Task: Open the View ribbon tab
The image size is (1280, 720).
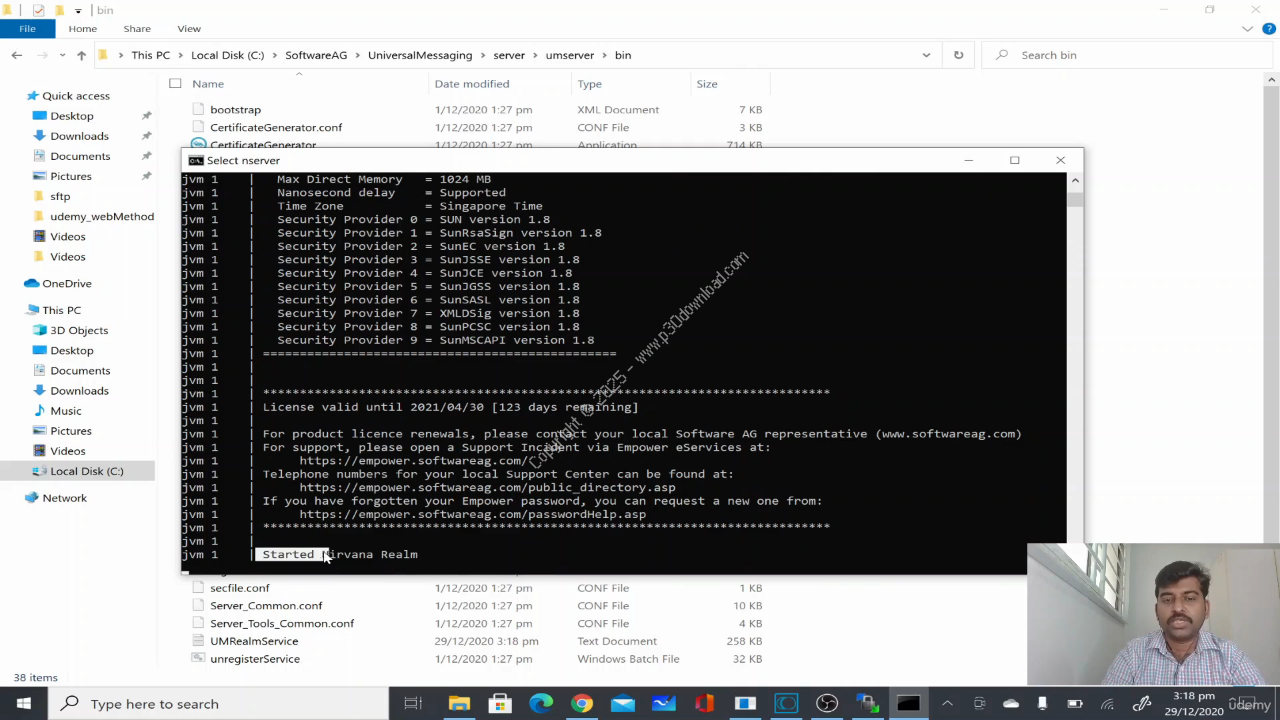Action: (189, 28)
